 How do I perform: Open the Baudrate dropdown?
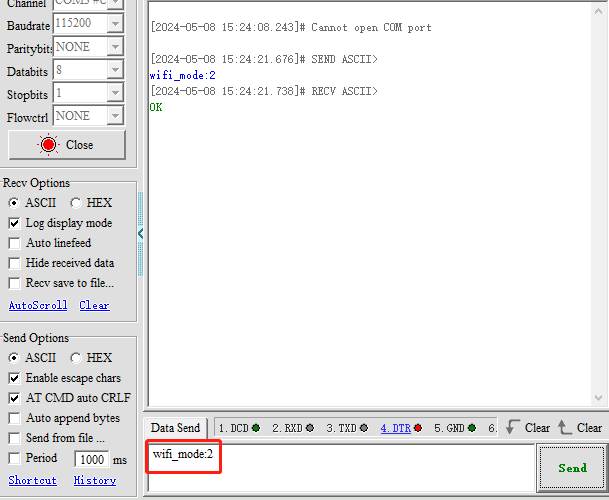point(115,24)
